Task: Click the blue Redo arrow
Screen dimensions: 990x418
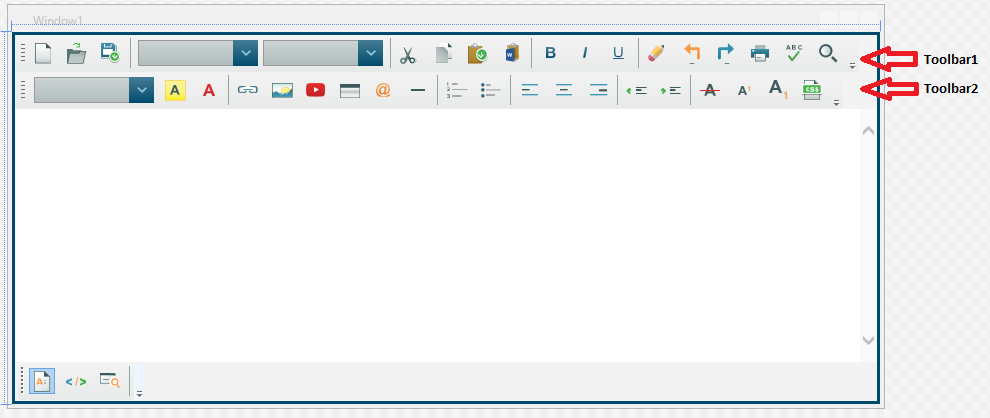Action: coord(725,53)
